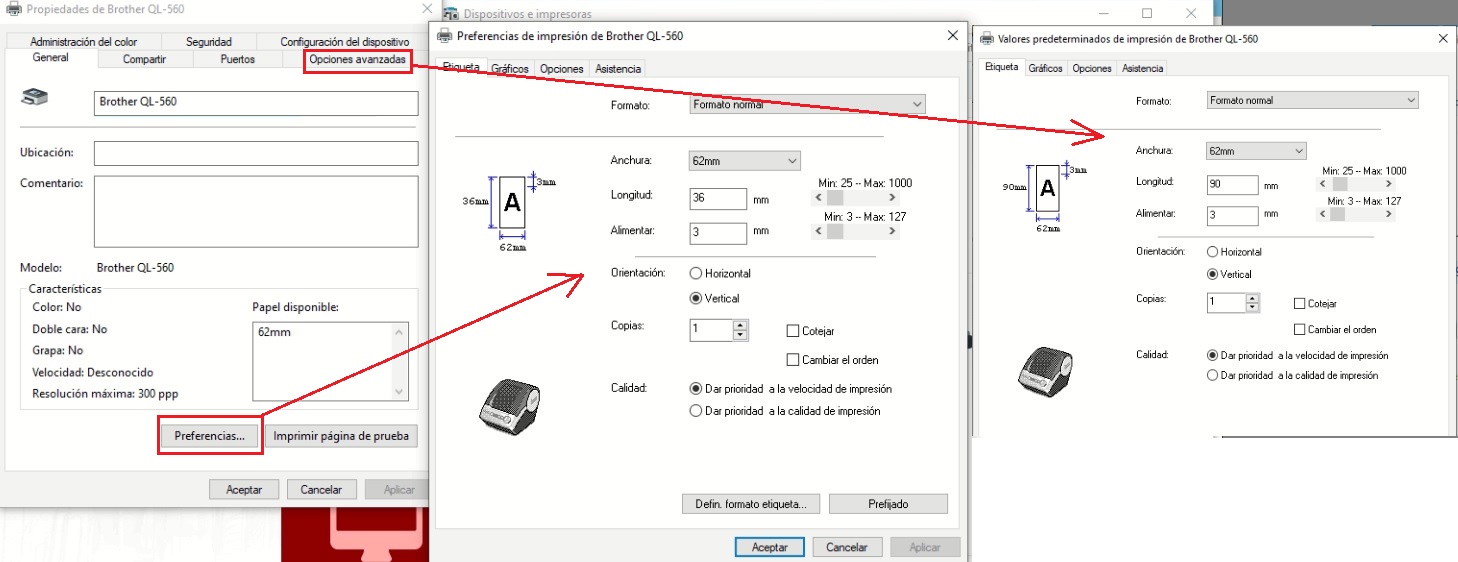Enable Cotejar checkbox in Valores predeterminados window
Image resolution: width=1458 pixels, height=562 pixels.
pos(1299,304)
